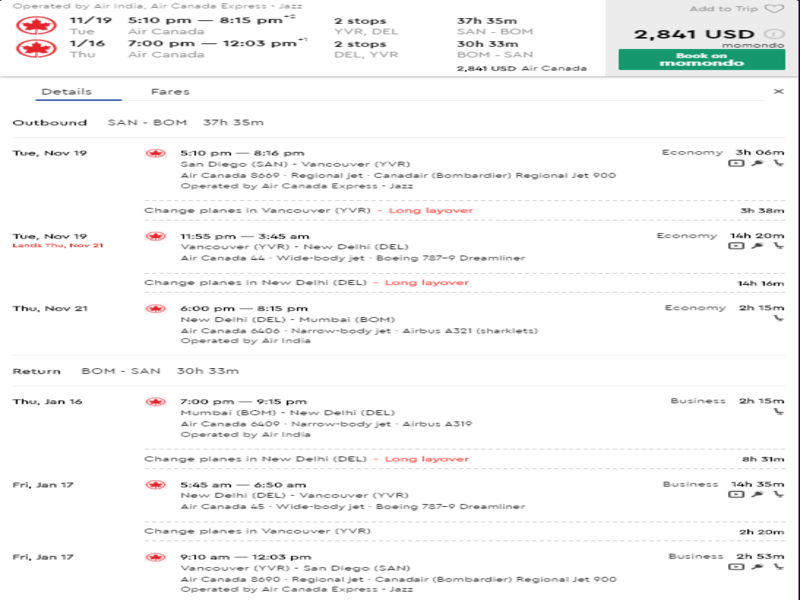This screenshot has width=800, height=600.
Task: Click the Air Canada logo for the 11/19 summary flight
Action: (36, 26)
